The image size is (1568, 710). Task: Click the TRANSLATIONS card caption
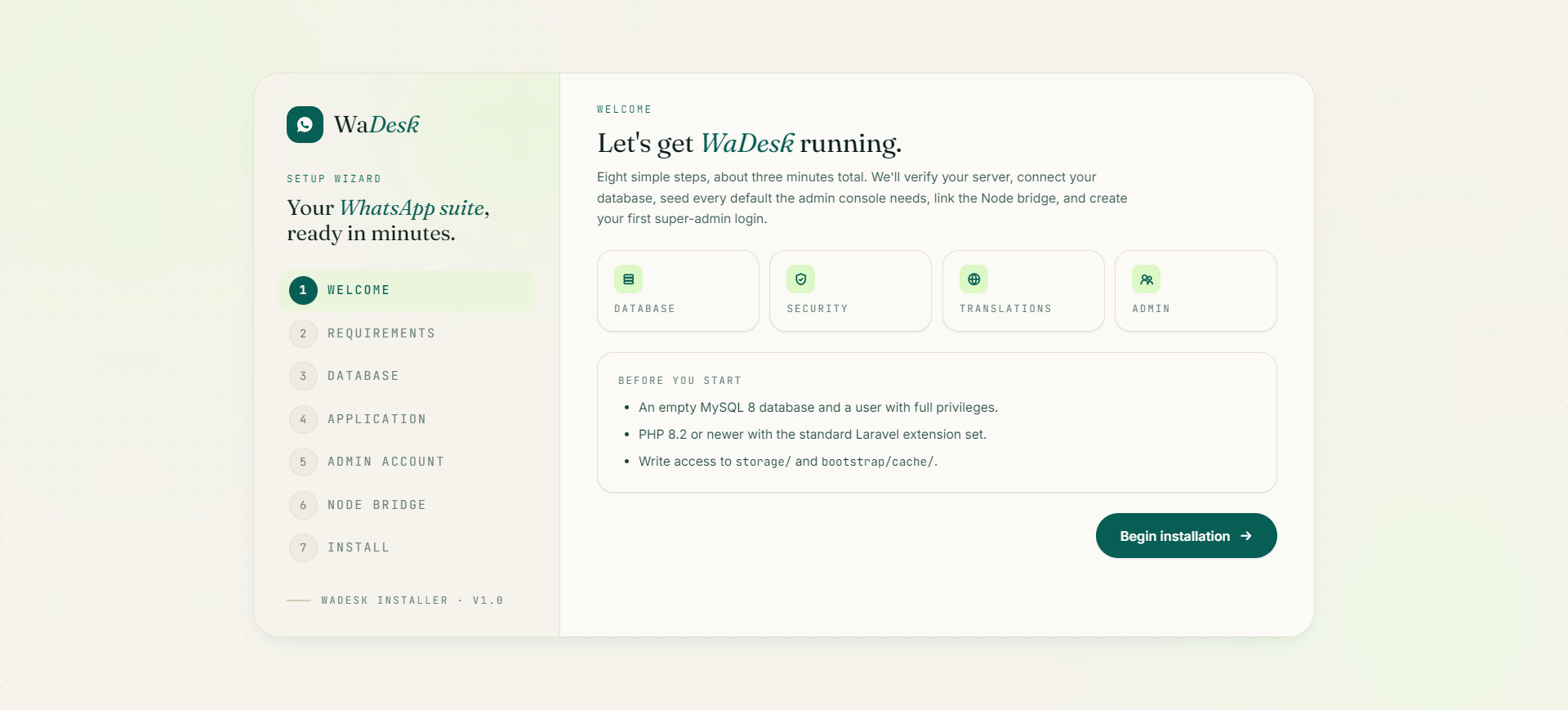point(1005,309)
